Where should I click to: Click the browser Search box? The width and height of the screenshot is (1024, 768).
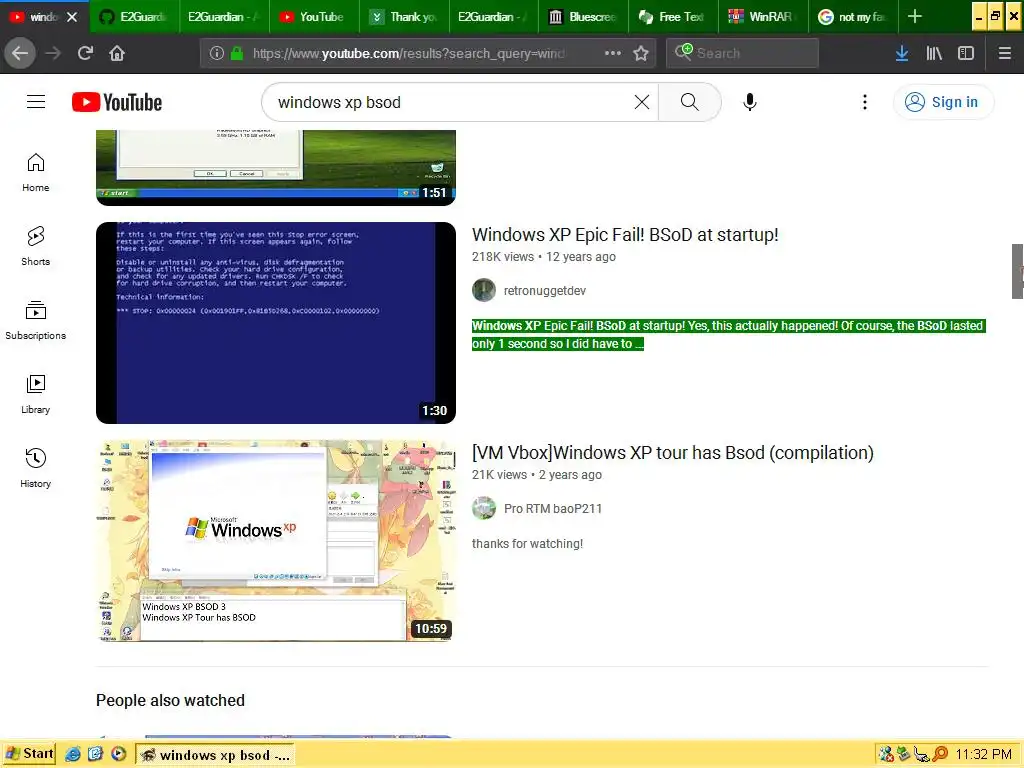742,53
